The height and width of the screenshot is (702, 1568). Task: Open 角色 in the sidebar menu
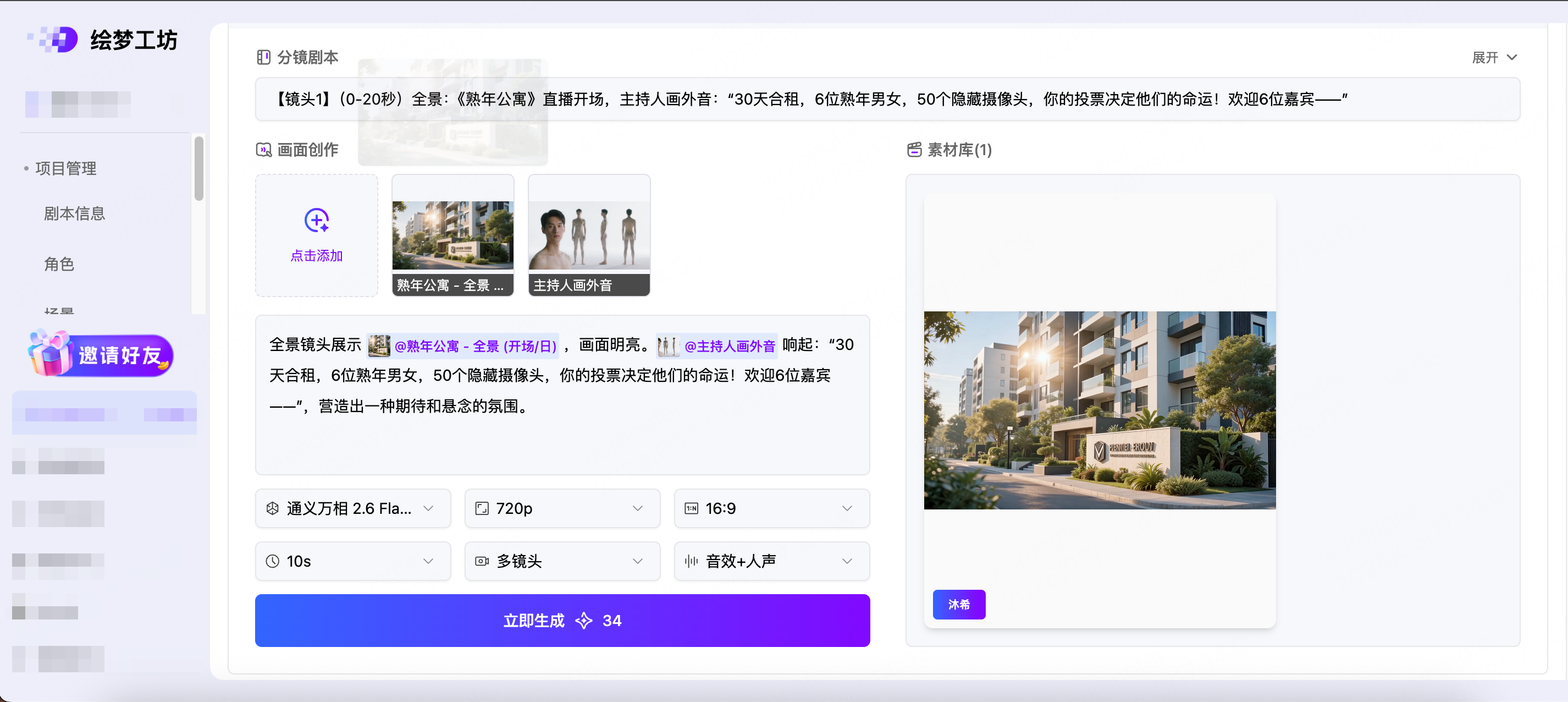(x=59, y=264)
